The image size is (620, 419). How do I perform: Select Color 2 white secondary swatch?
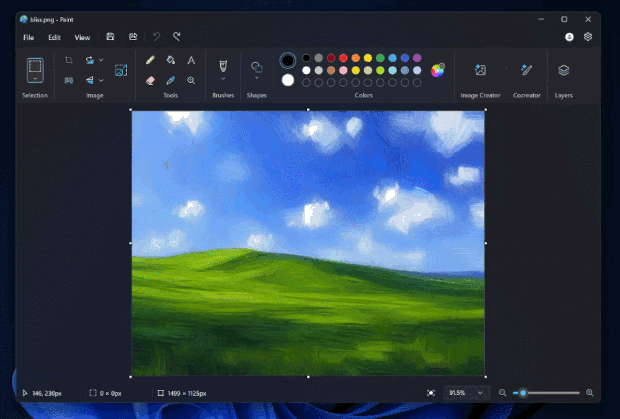coord(288,80)
